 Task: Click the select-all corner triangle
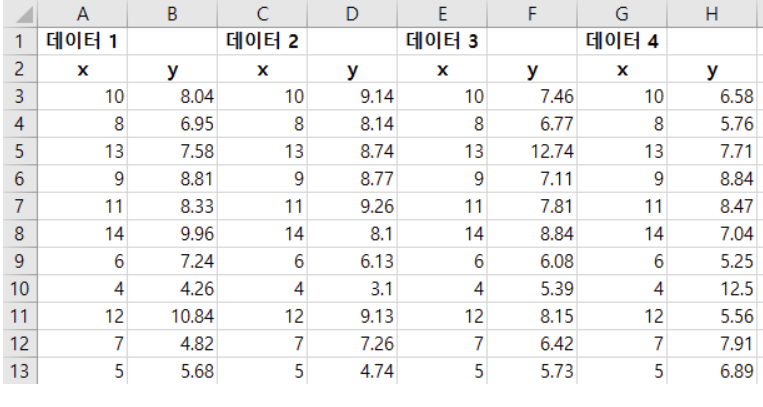(20, 14)
